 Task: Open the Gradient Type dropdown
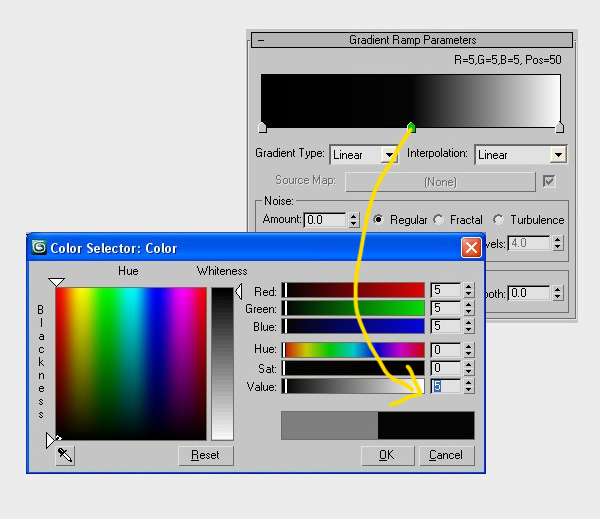tap(389, 155)
